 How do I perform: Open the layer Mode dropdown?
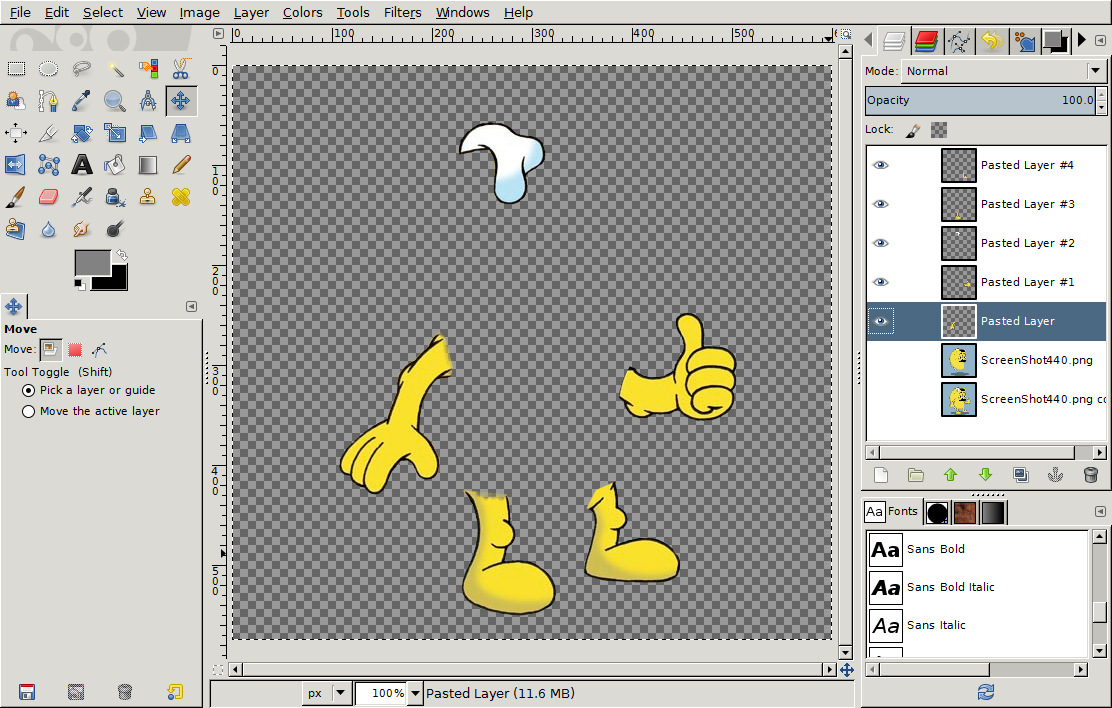coord(1002,71)
